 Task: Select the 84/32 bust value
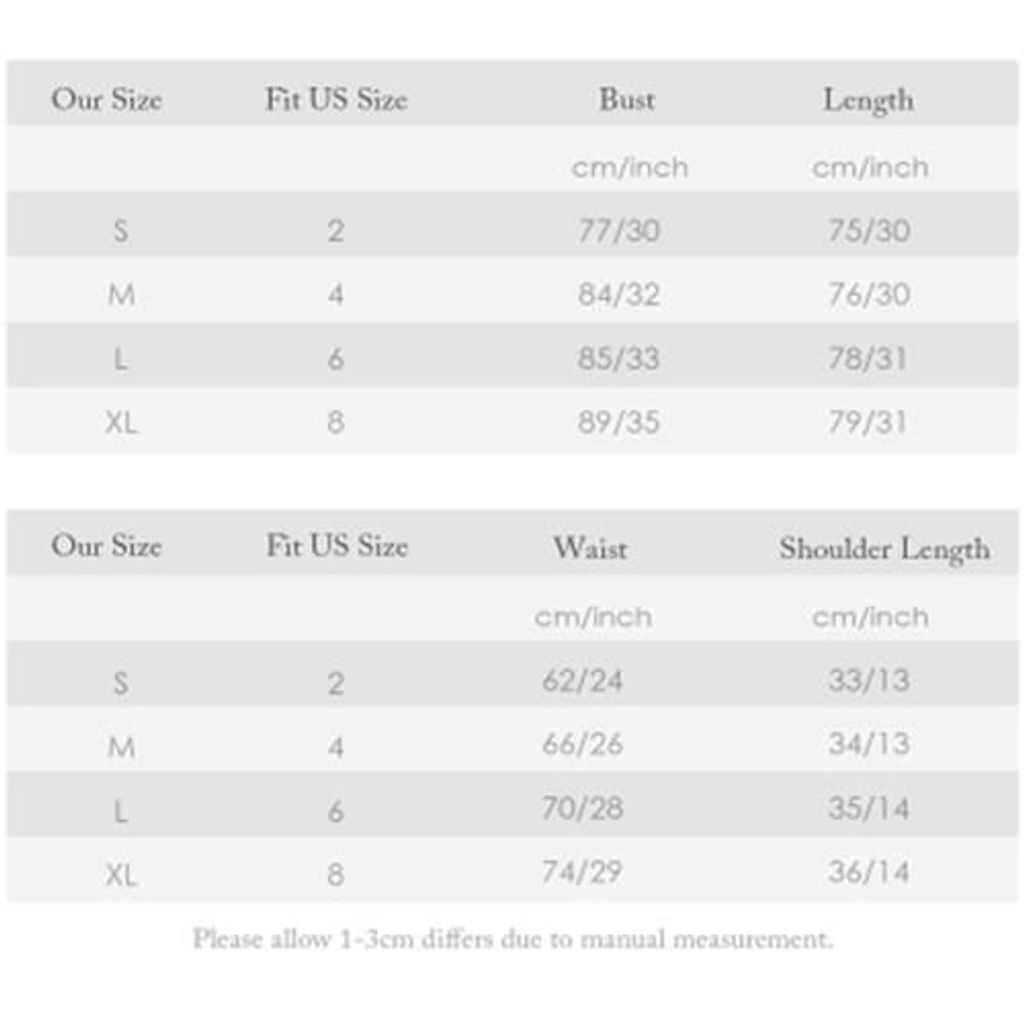pyautogui.click(x=619, y=295)
